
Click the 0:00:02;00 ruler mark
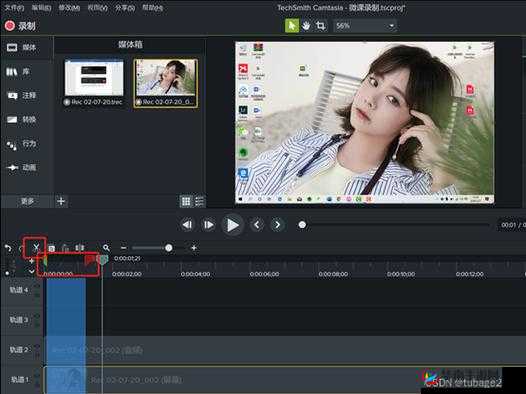126,274
